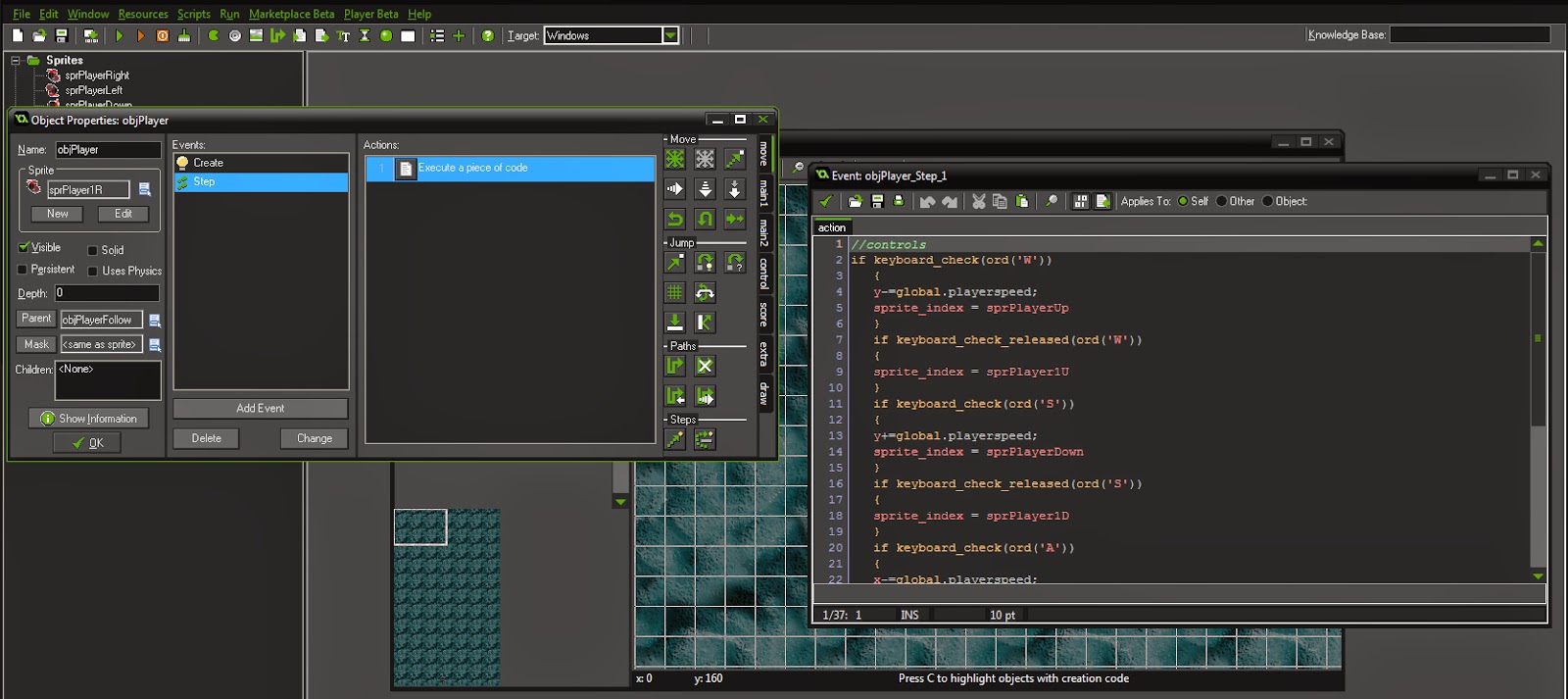
Task: Open the Parent object selector menu
Action: click(x=154, y=320)
